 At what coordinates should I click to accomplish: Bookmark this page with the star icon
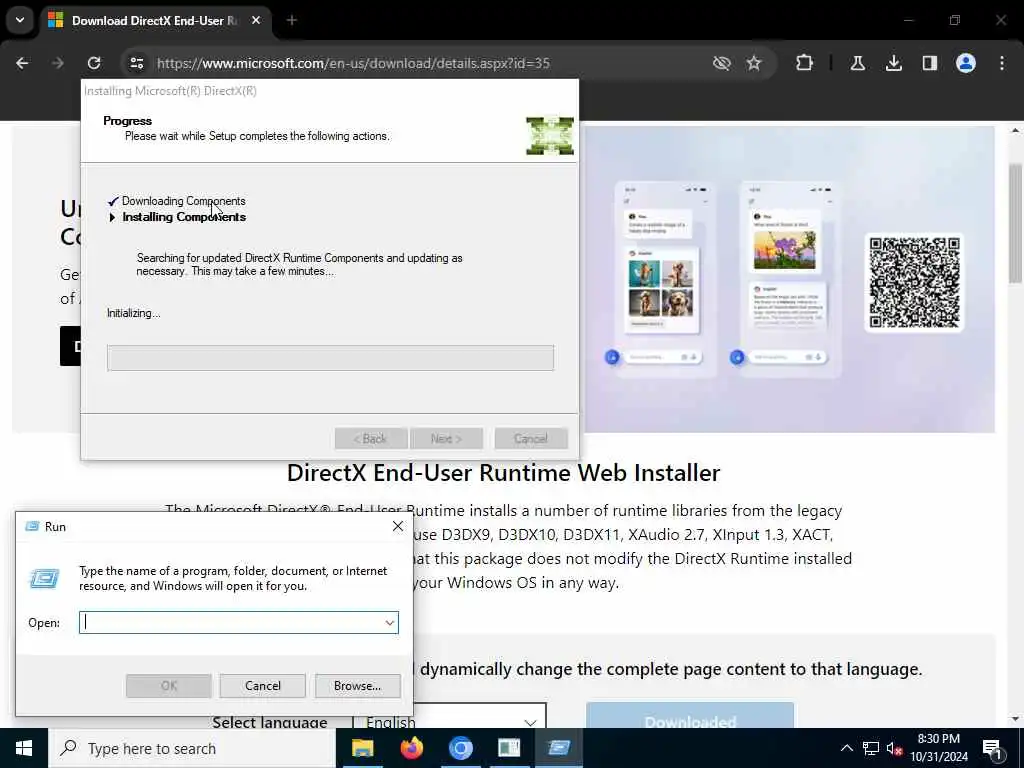(754, 63)
